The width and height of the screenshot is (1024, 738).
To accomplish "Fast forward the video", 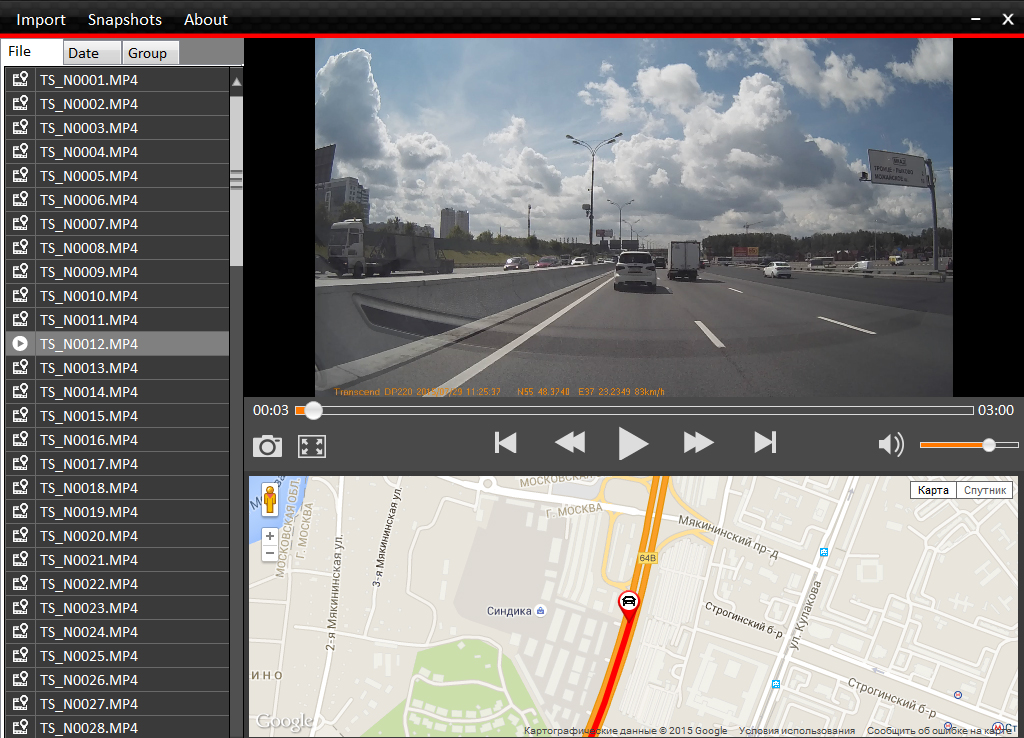I will (698, 443).
